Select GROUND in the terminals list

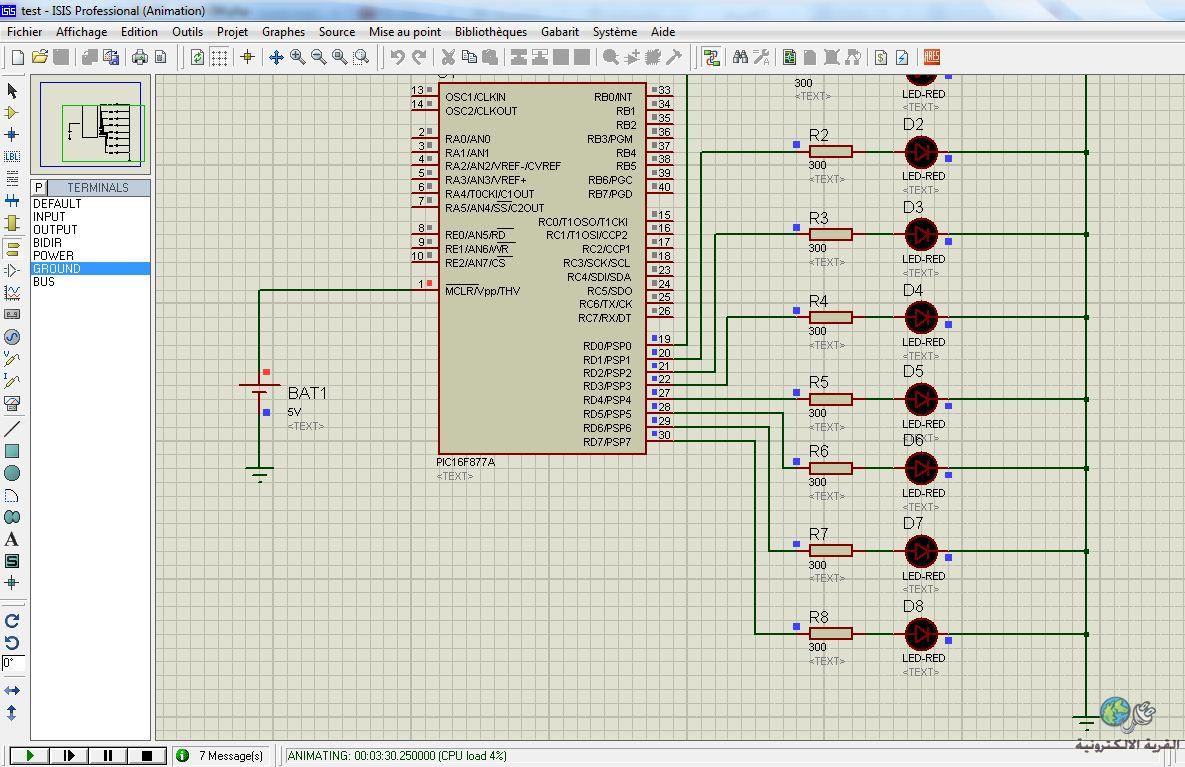pos(91,268)
